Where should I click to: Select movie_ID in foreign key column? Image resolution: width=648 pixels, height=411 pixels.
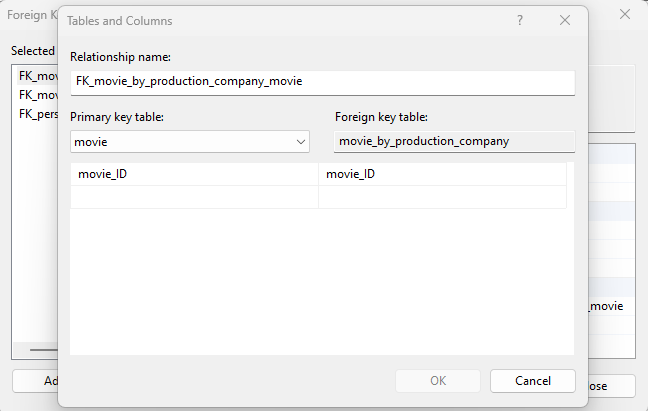[442, 174]
